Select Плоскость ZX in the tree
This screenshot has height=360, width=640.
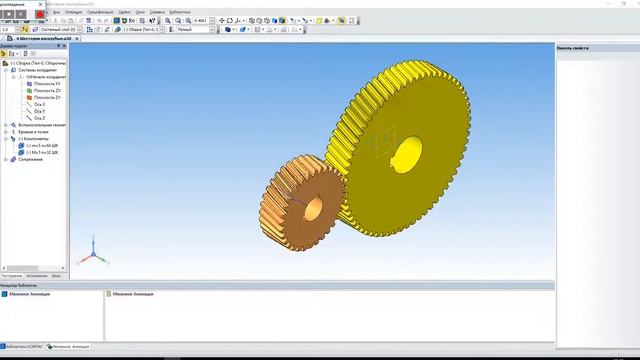pyautogui.click(x=47, y=91)
